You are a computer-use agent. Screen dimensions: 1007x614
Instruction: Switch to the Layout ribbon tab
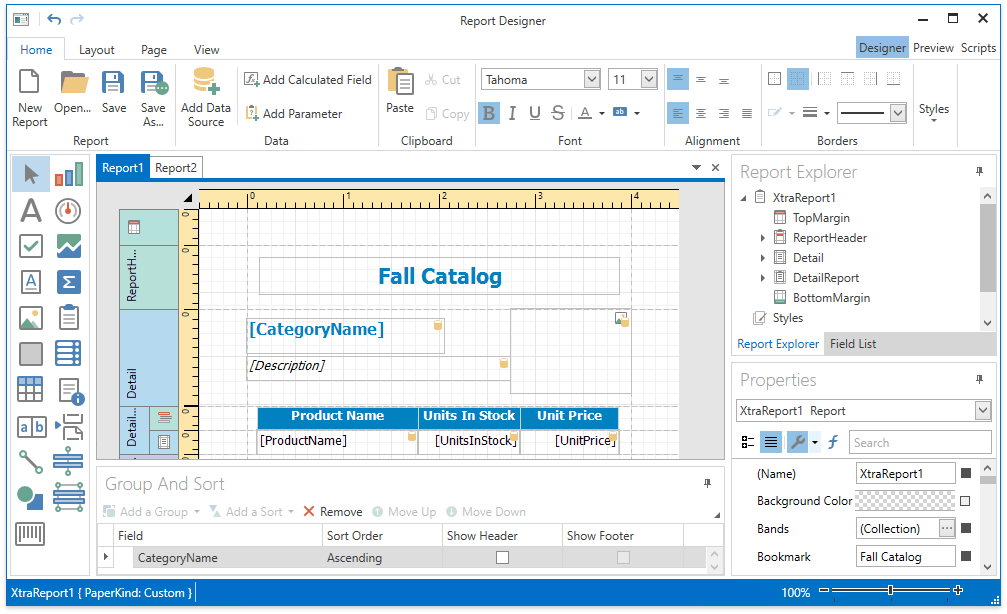point(96,49)
